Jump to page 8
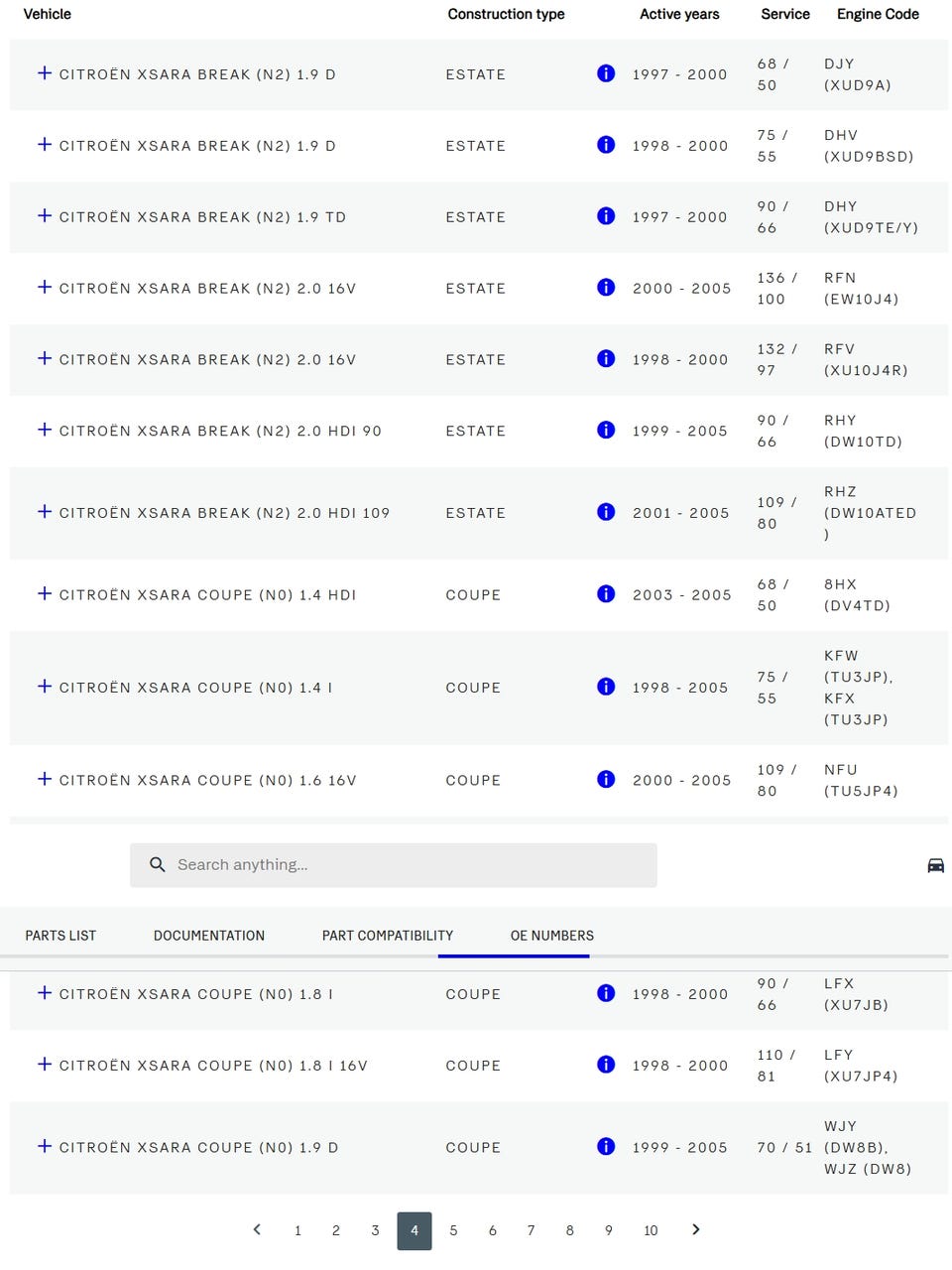The height and width of the screenshot is (1270, 952). pos(569,1230)
